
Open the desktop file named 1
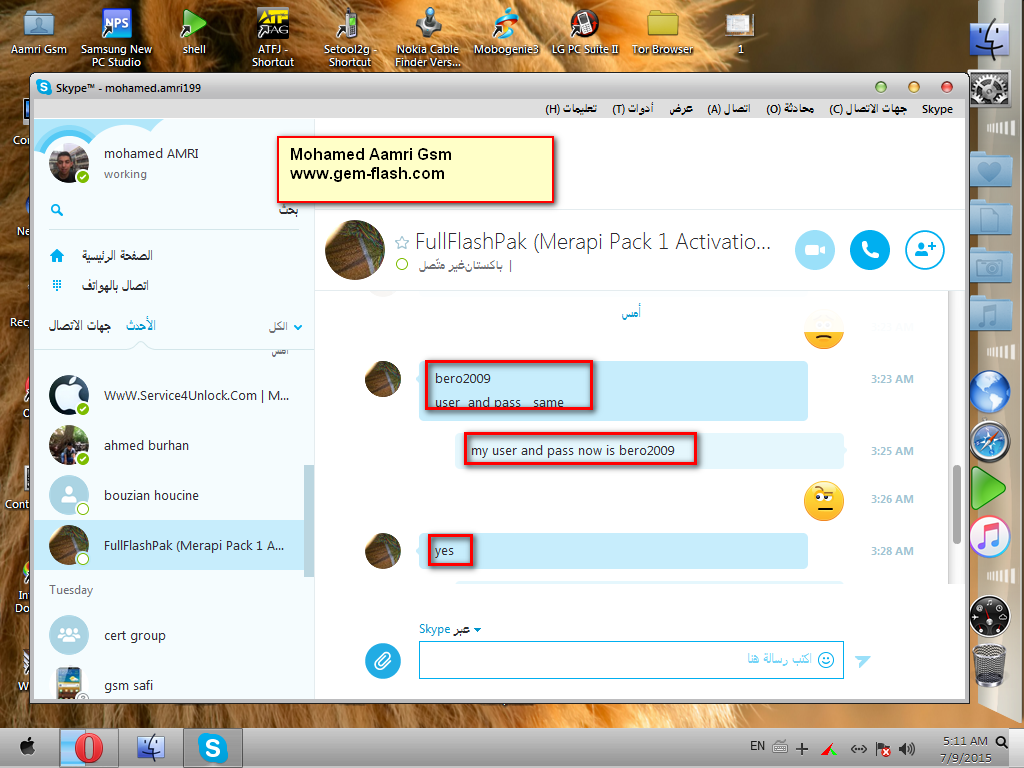(x=740, y=33)
